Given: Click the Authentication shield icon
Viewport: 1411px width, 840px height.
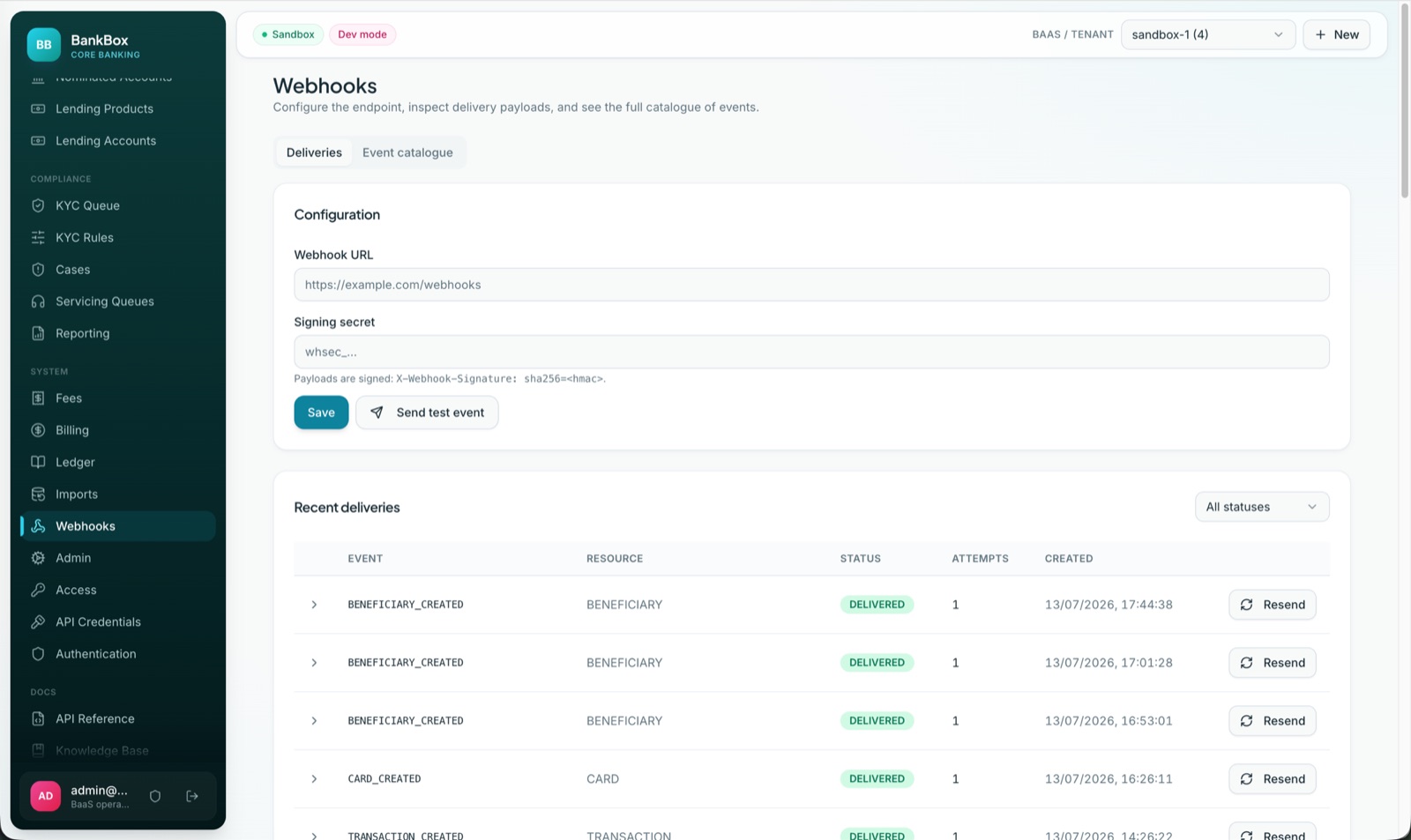Looking at the screenshot, I should (38, 654).
